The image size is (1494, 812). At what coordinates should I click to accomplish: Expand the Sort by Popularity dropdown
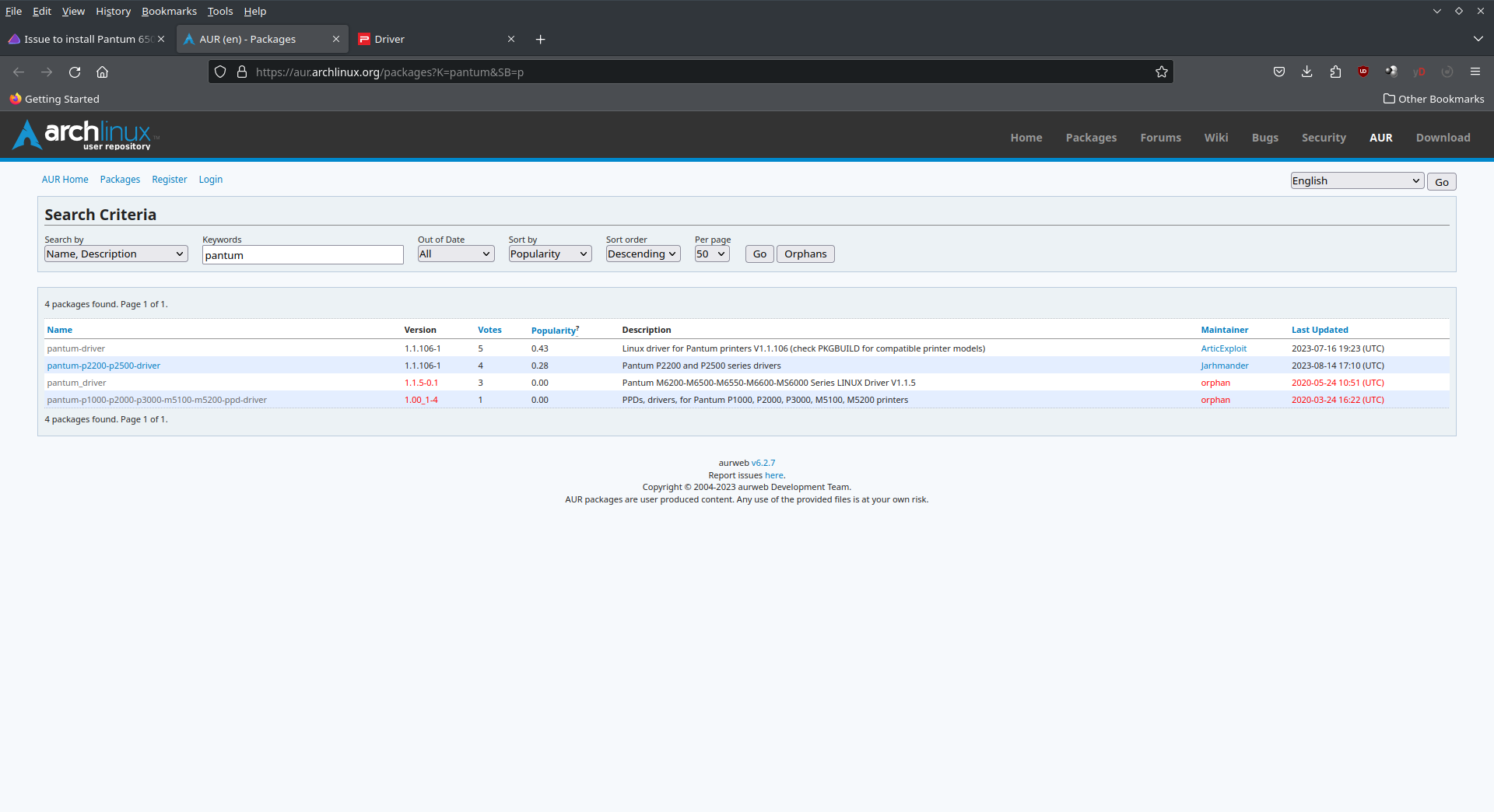(x=550, y=254)
